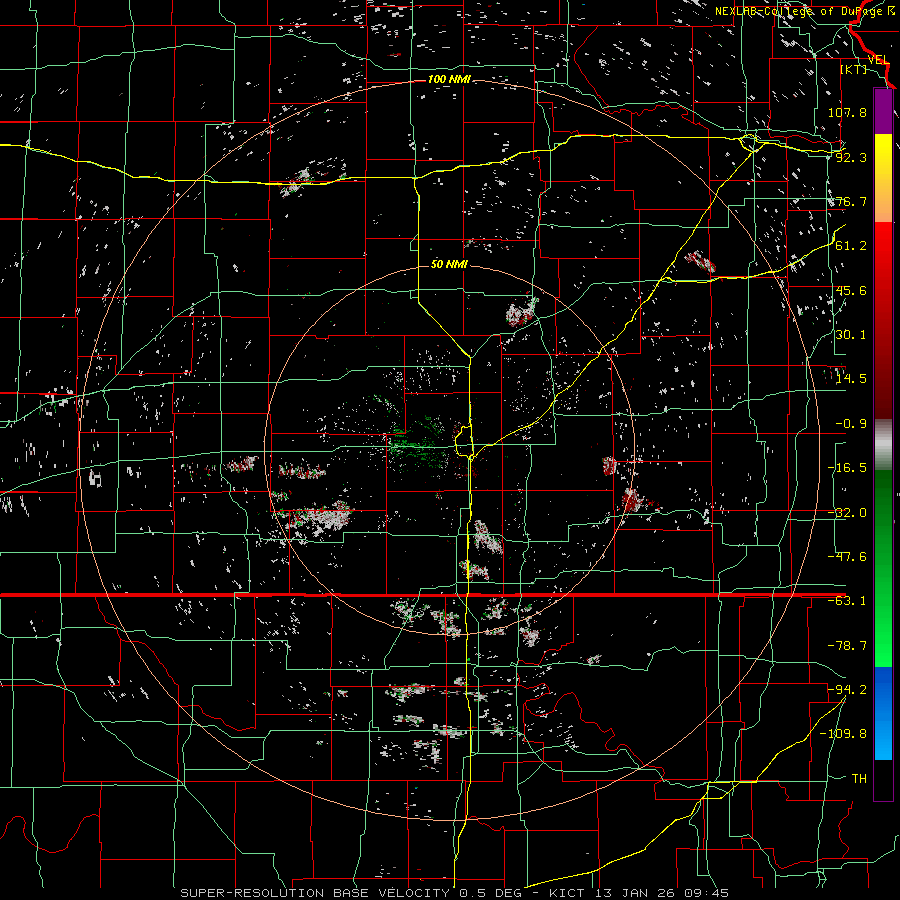Click the green segment of the color bar
Viewport: 900px width, 900px height.
(x=883, y=568)
